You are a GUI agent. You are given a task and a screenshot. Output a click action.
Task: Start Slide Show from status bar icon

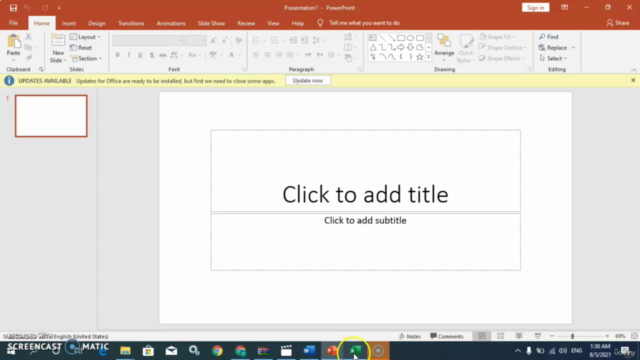(x=538, y=336)
